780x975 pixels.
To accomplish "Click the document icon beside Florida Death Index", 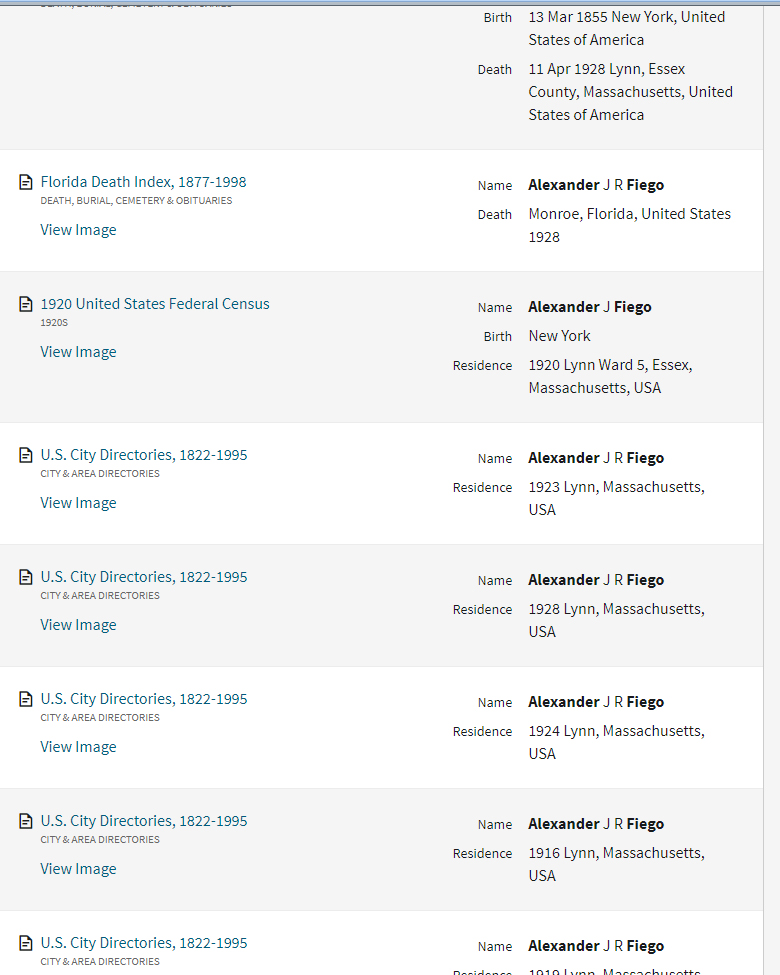I will pos(26,181).
